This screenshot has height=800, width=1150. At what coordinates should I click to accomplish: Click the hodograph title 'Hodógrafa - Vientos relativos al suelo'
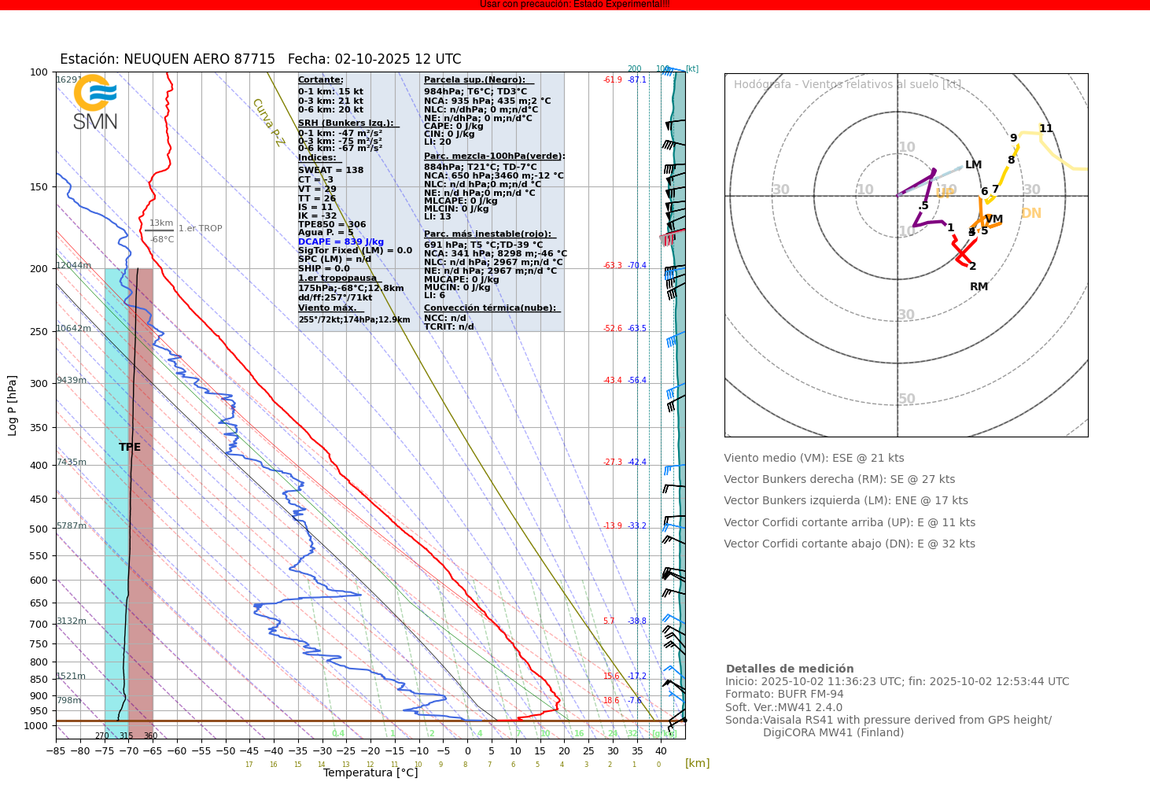847,84
